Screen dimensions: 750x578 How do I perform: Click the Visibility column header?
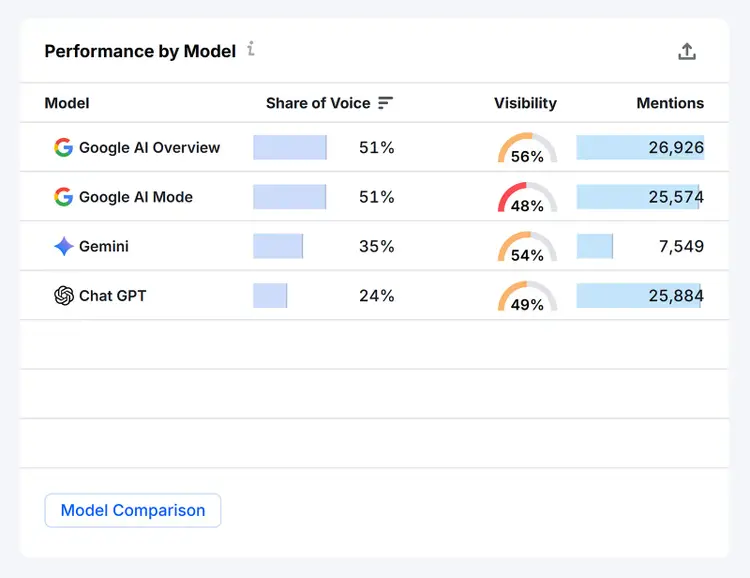(525, 103)
